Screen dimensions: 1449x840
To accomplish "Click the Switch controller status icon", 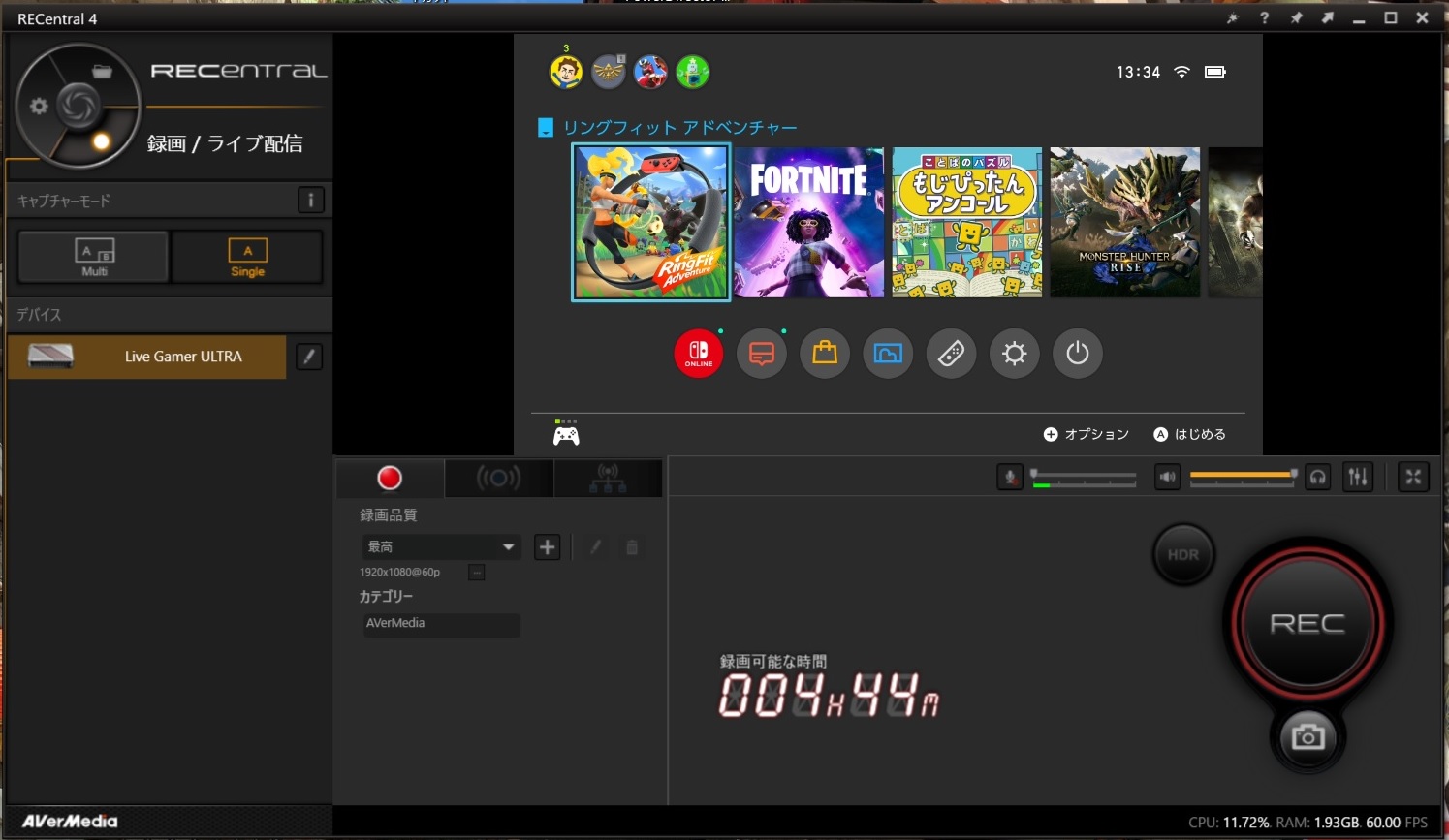I will 566,433.
